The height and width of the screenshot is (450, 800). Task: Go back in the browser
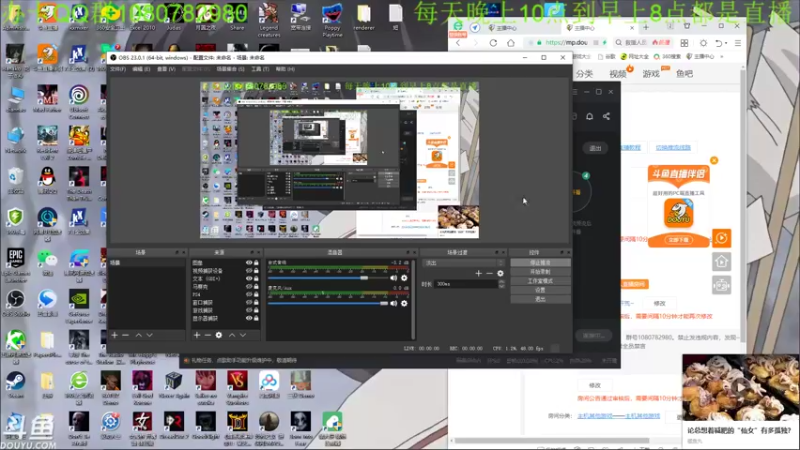point(458,43)
